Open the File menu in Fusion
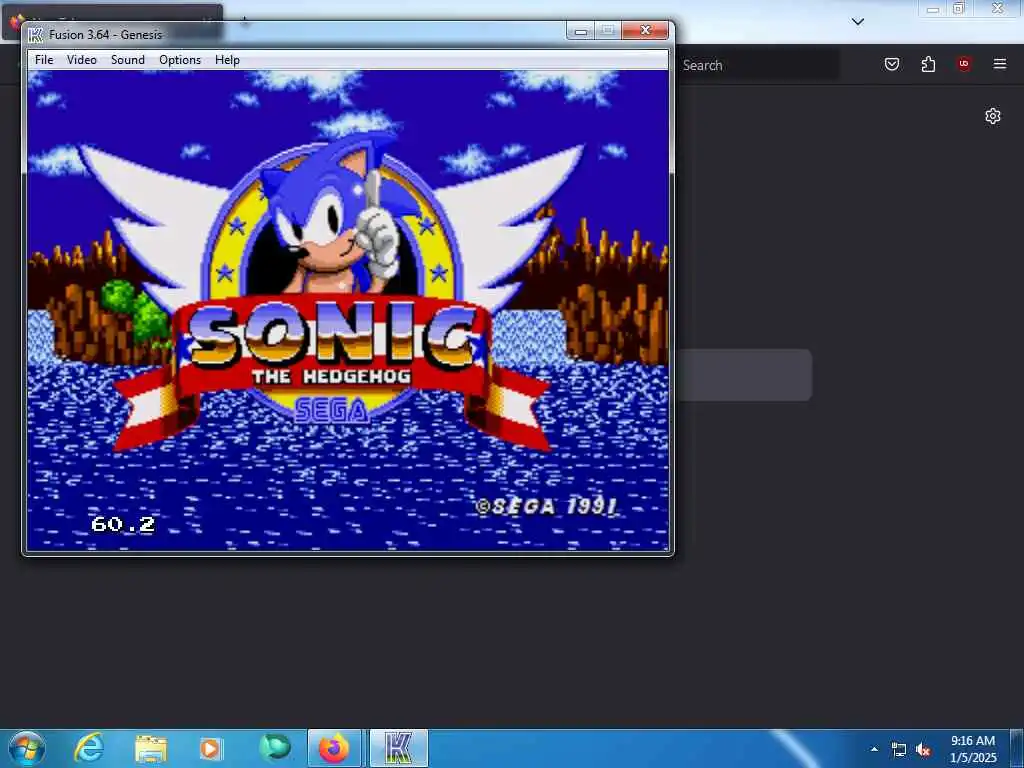 [44, 59]
